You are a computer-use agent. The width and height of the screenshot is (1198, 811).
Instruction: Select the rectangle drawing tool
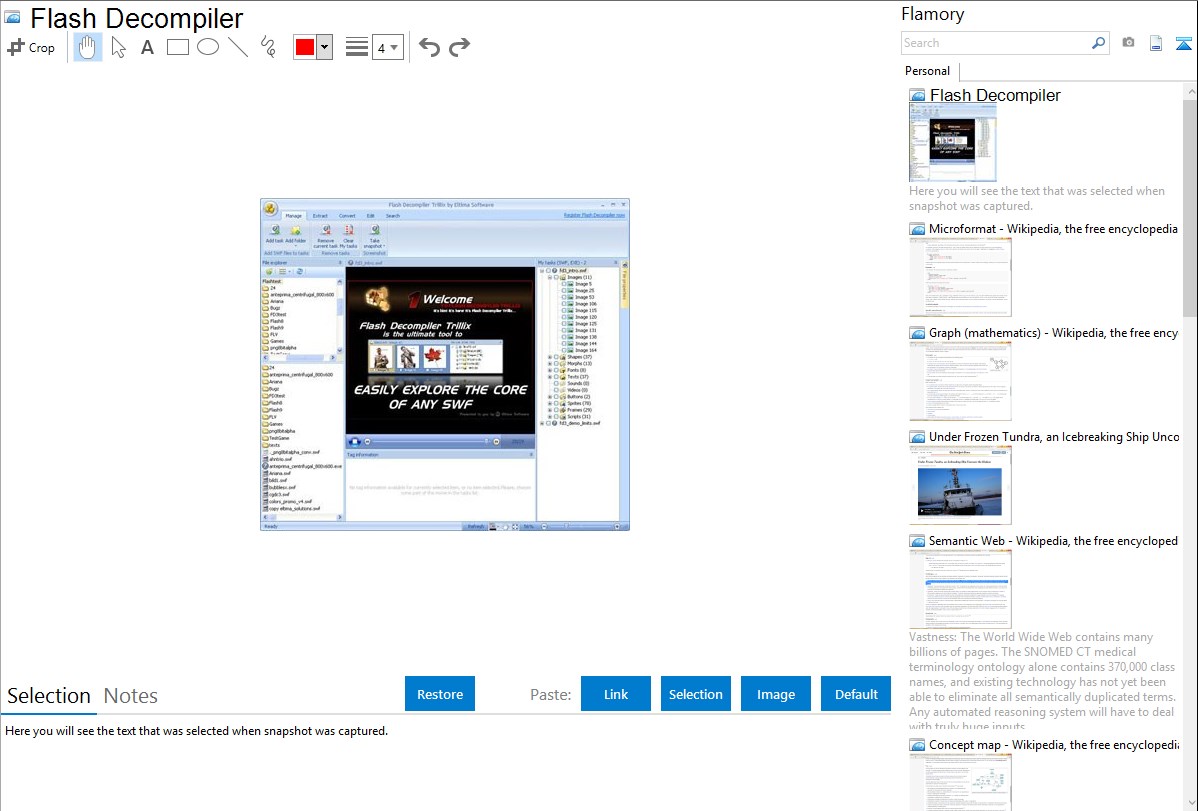coord(177,47)
